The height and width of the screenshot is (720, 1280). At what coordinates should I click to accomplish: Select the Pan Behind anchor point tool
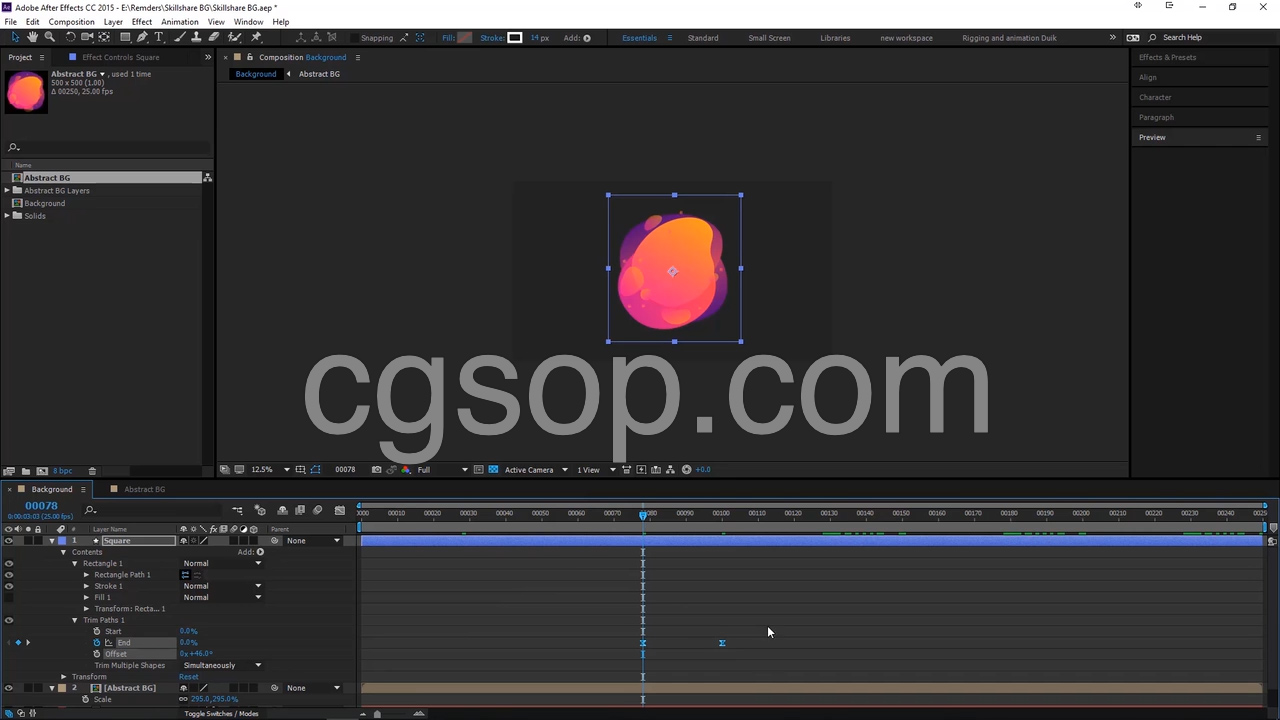(x=104, y=37)
